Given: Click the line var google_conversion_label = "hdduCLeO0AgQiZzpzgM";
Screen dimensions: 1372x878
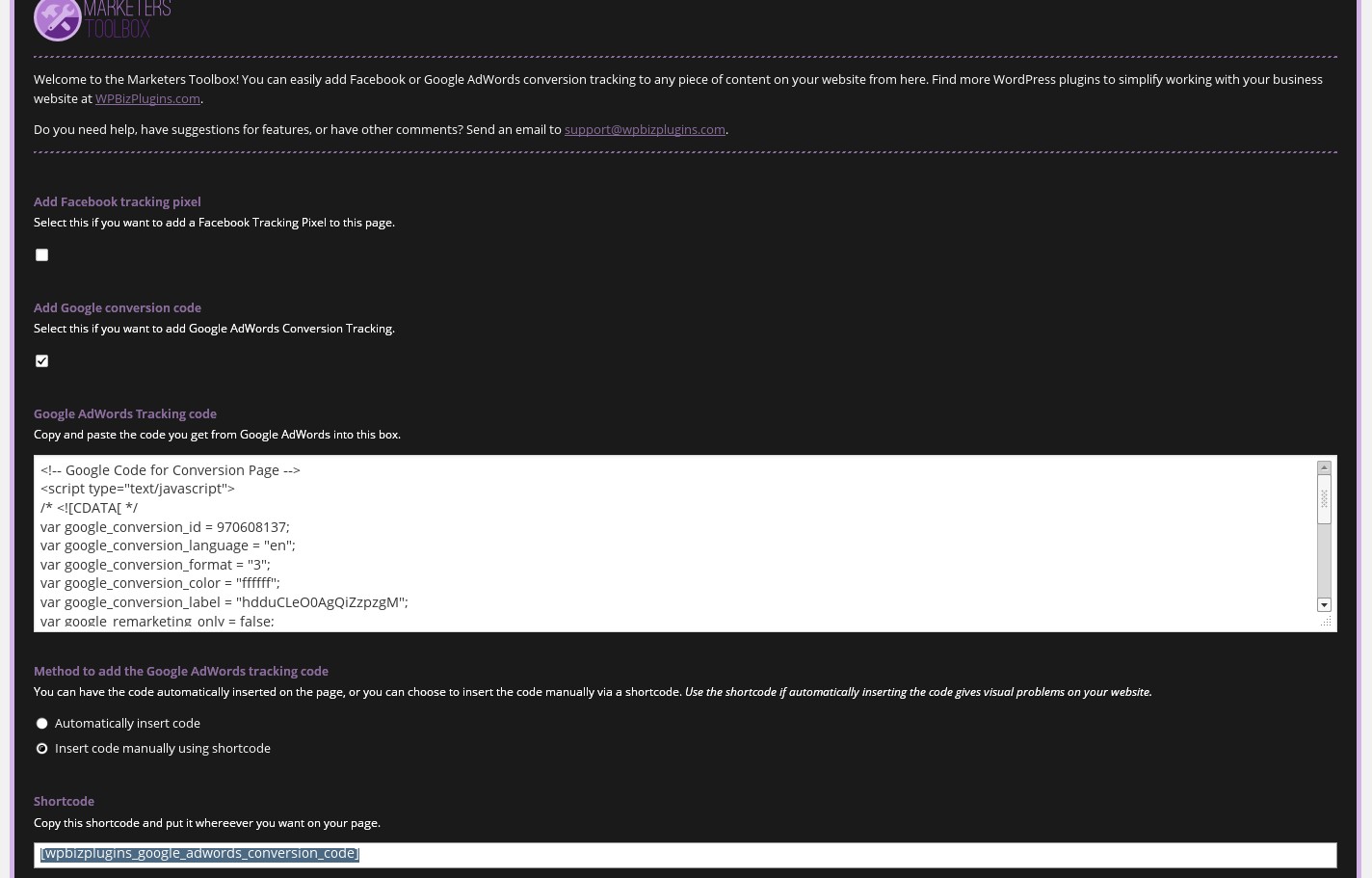Looking at the screenshot, I should 224,601.
